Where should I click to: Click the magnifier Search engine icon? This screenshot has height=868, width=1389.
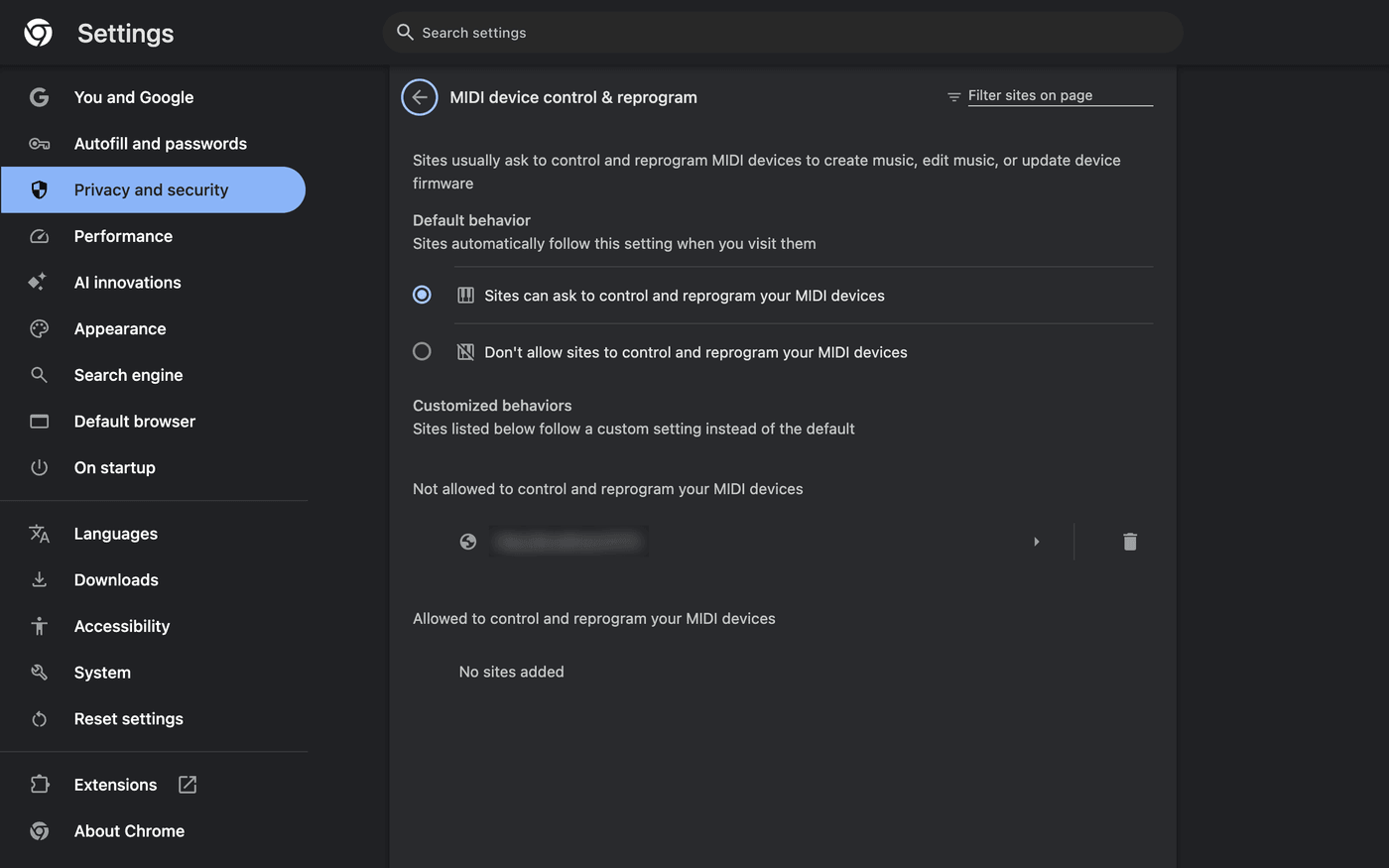[39, 375]
